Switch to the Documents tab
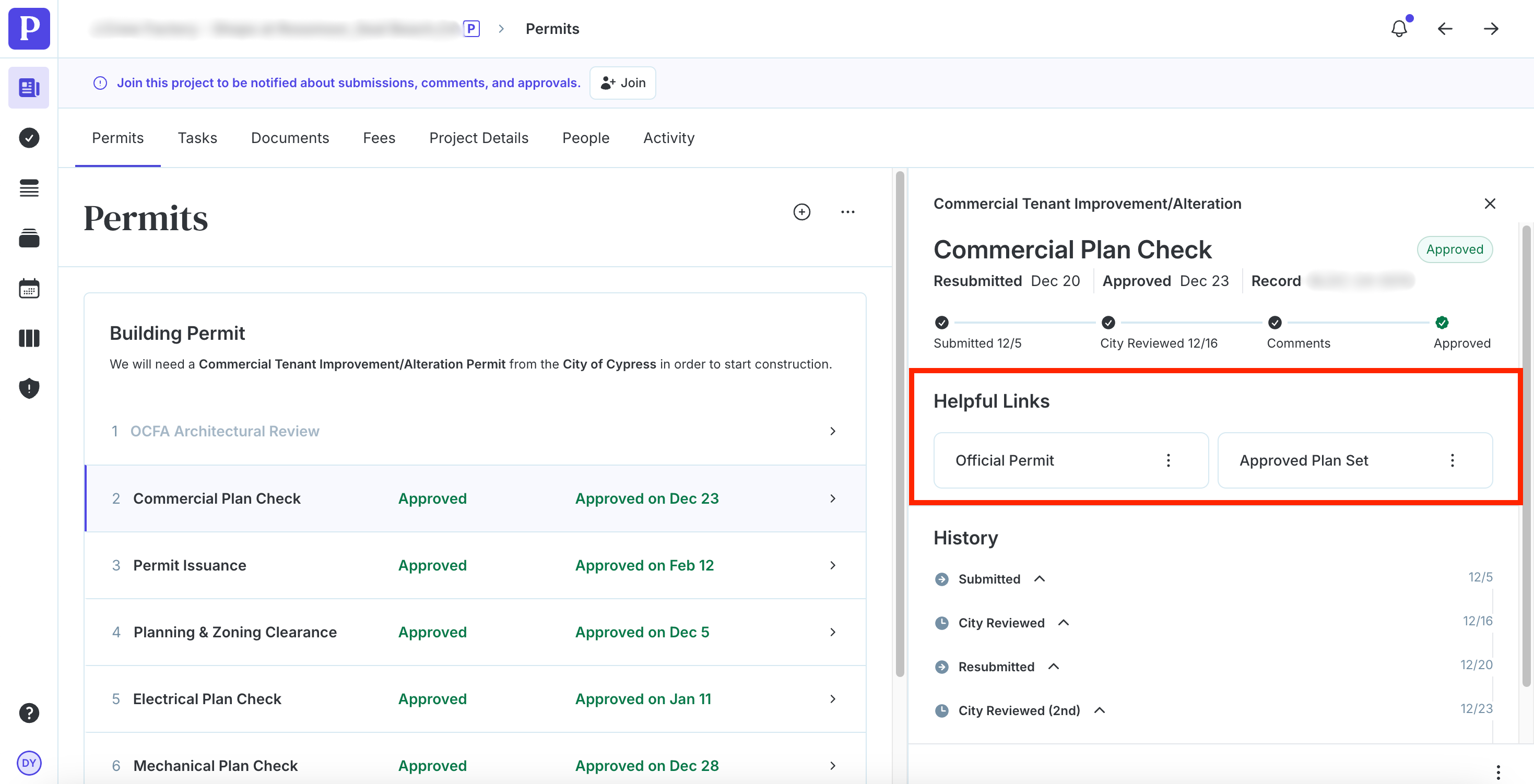Image resolution: width=1534 pixels, height=784 pixels. click(289, 138)
